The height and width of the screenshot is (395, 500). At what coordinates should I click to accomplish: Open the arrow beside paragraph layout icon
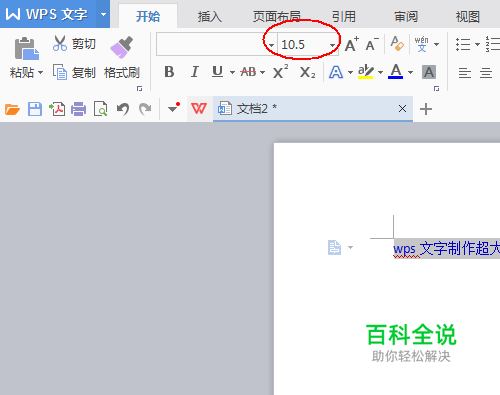tap(350, 247)
